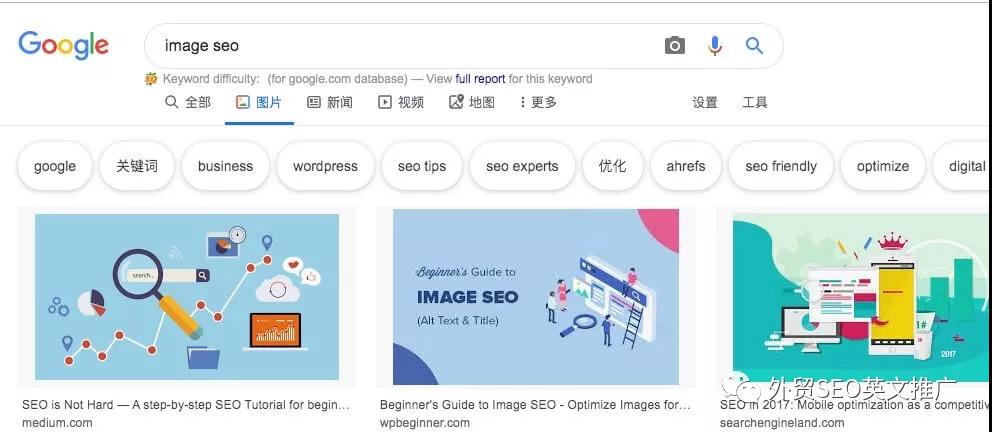This screenshot has height=432, width=992.
Task: Click the keyword difficulty extension icon
Action: click(x=151, y=79)
